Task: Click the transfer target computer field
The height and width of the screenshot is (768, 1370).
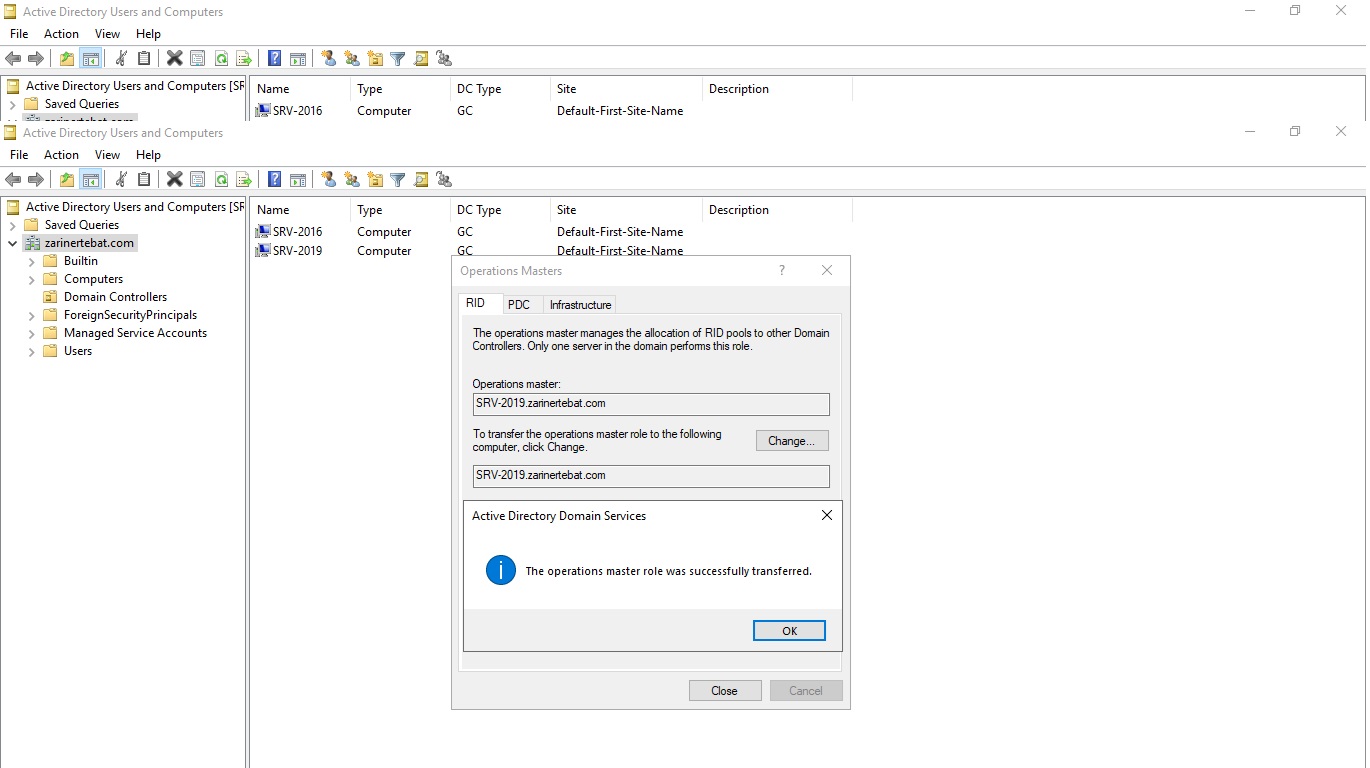Action: [651, 476]
